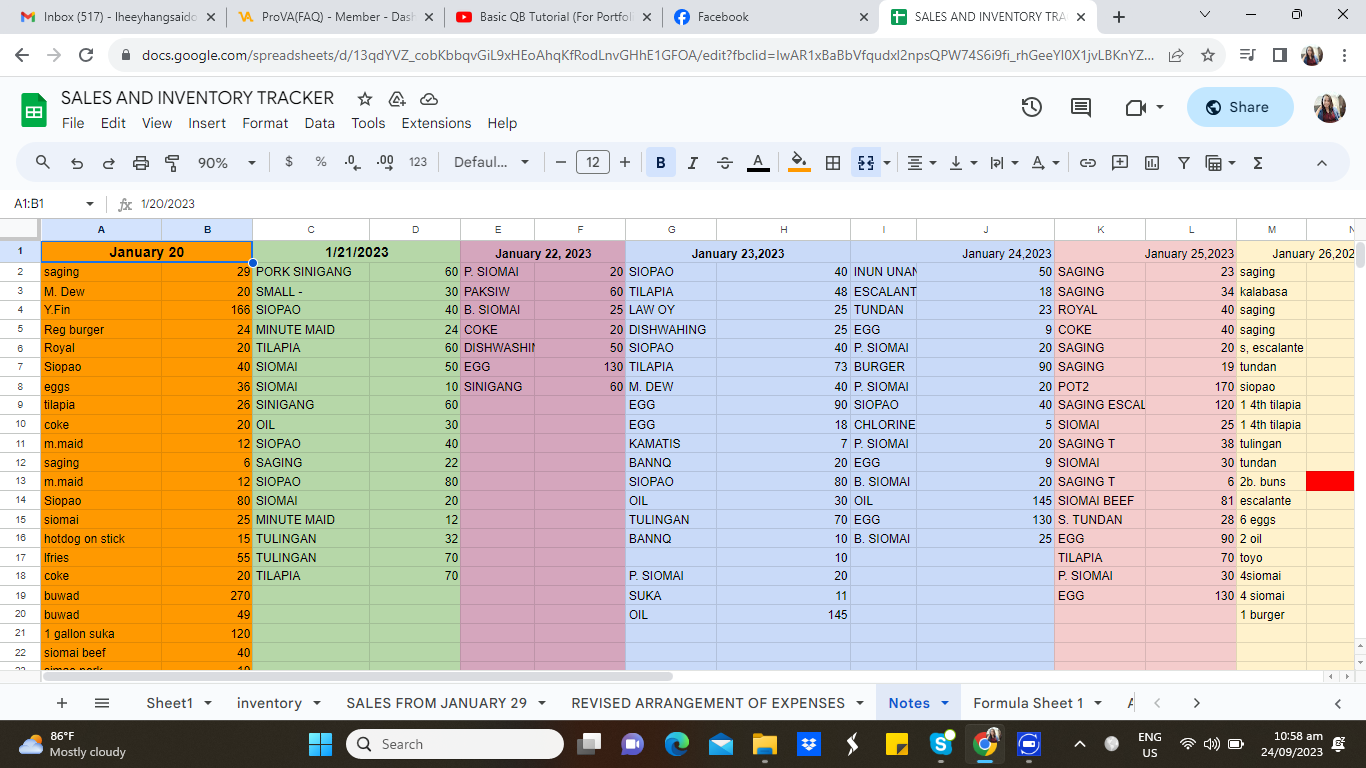Open the zoom level dropdown at 90%

click(x=227, y=162)
